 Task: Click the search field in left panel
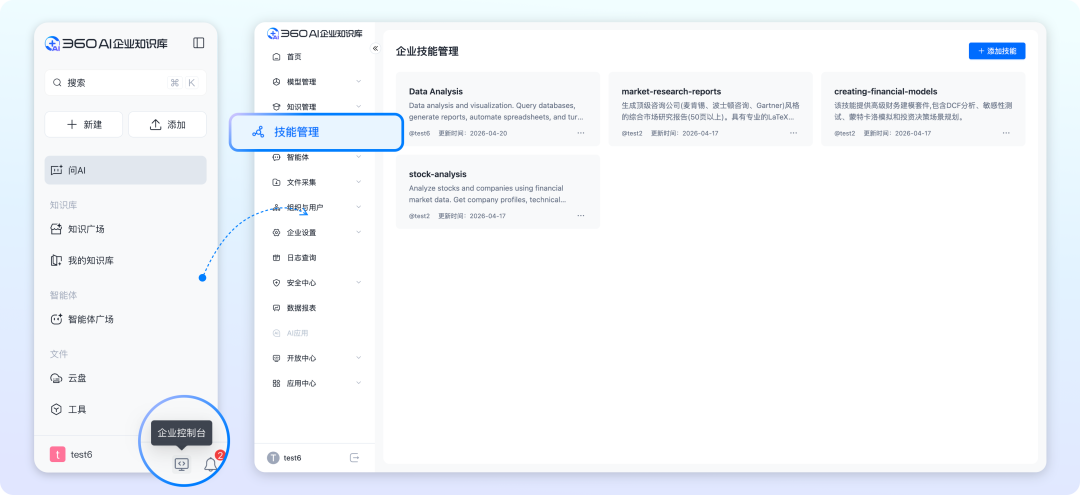pos(125,83)
